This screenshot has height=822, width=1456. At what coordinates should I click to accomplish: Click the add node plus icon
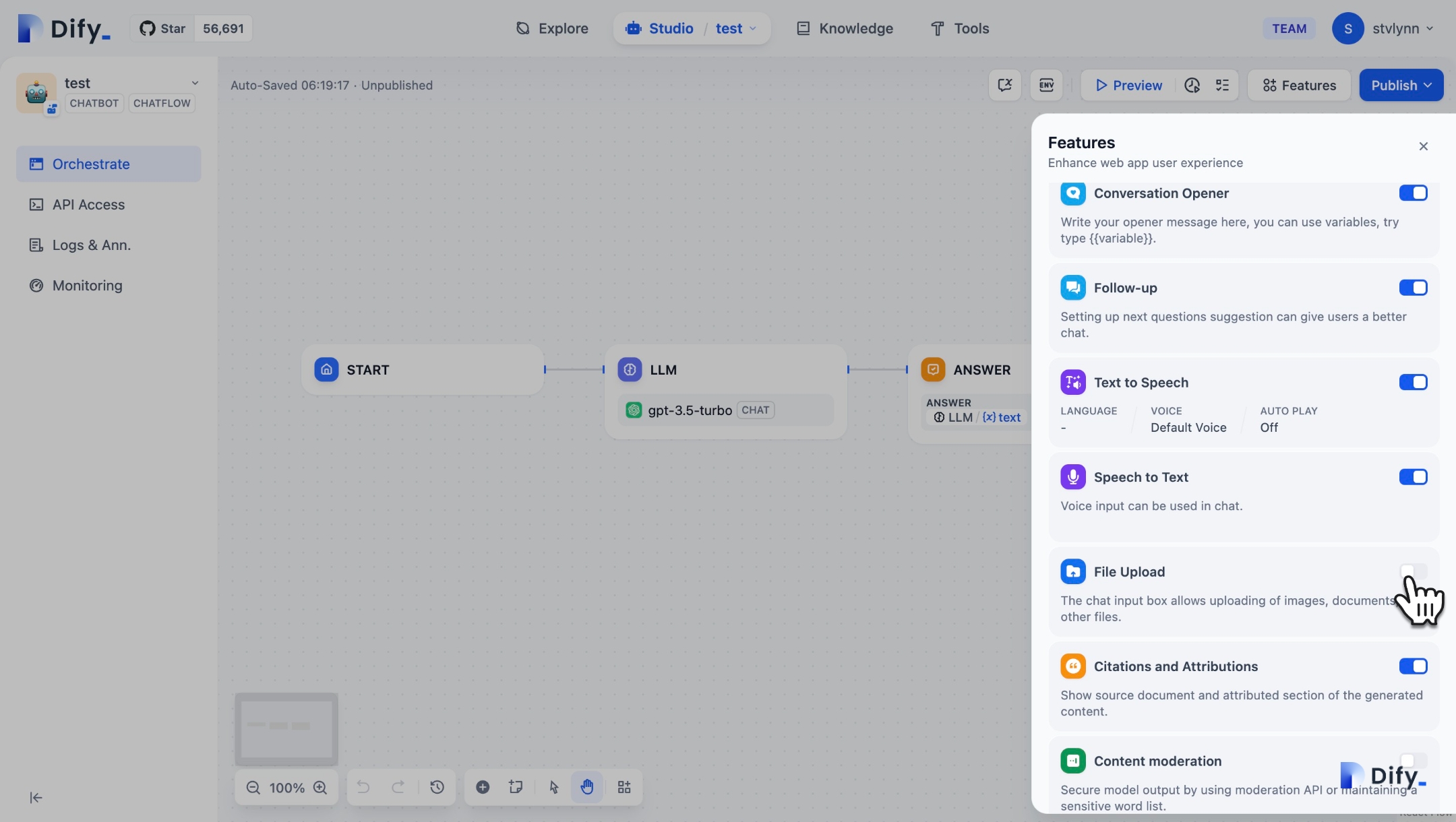pos(483,787)
